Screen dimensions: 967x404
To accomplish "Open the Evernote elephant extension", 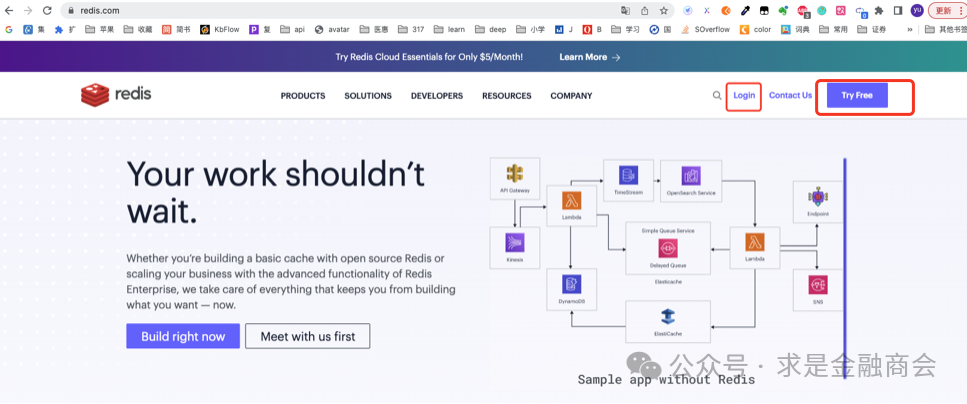I will (783, 10).
